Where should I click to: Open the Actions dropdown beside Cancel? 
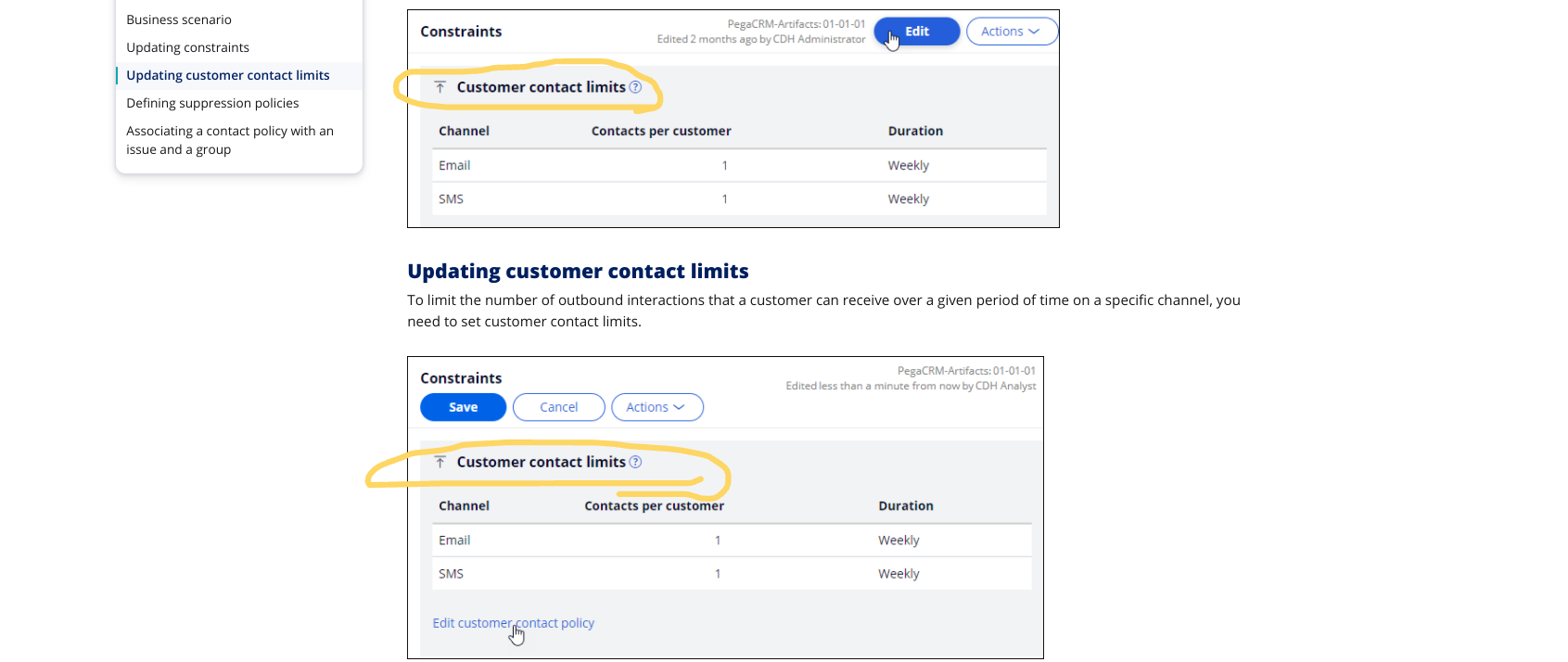657,407
